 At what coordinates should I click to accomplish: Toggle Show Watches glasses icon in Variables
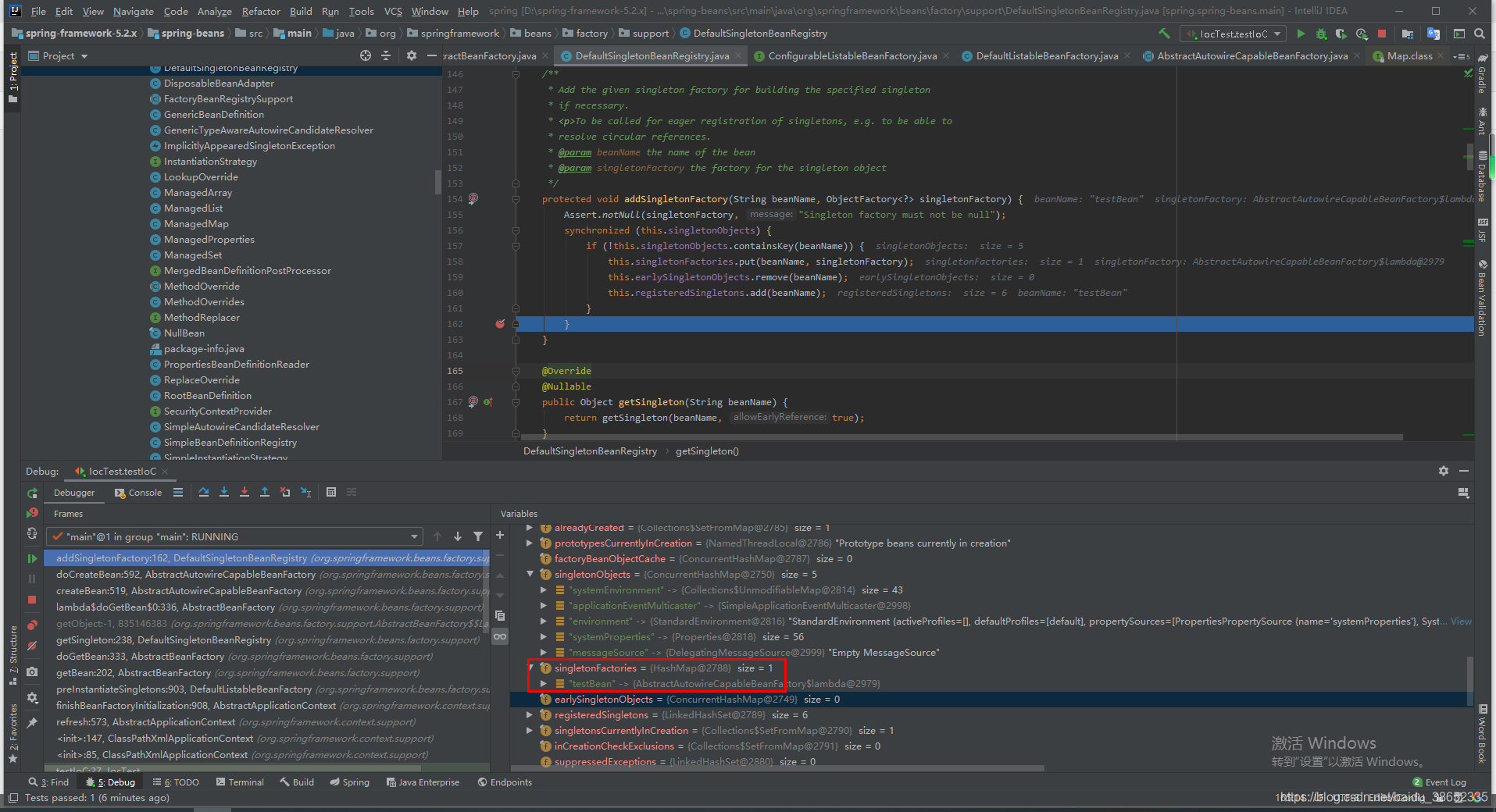pyautogui.click(x=500, y=636)
